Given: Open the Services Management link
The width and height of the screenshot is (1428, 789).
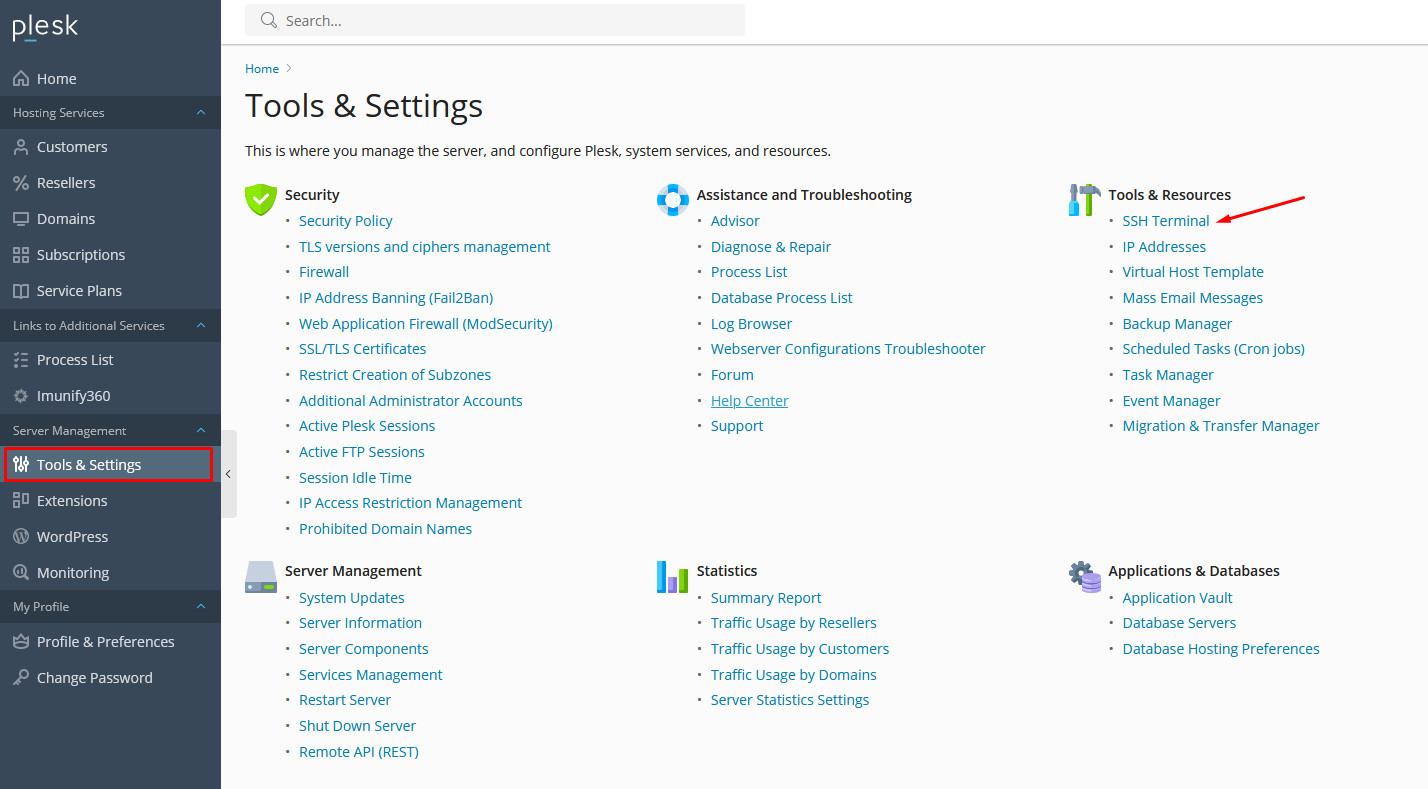Looking at the screenshot, I should click(370, 674).
